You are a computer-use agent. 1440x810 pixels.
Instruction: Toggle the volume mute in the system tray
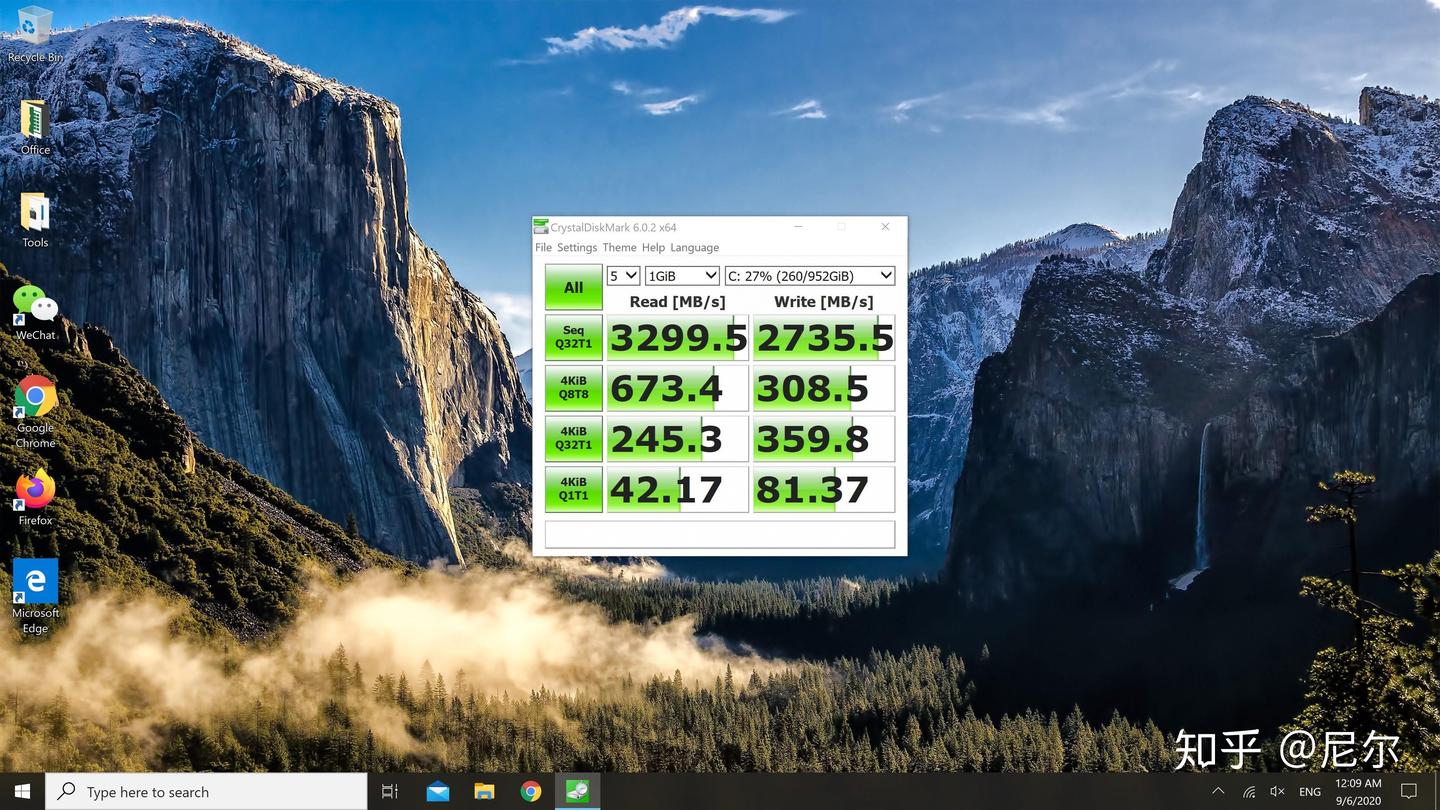1277,791
